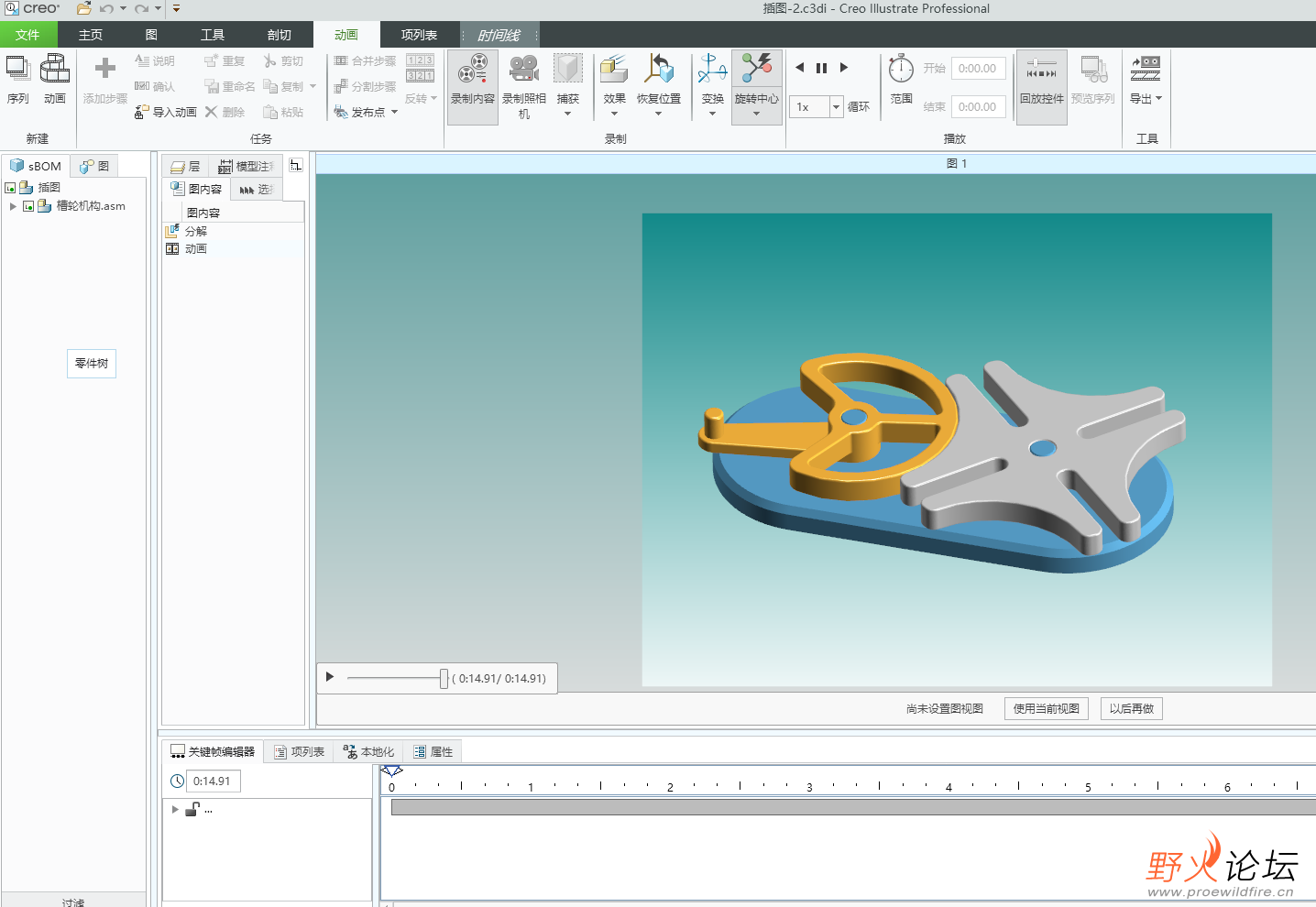Click the 发布点 publish point icon
The width and height of the screenshot is (1316, 907).
pos(341,112)
